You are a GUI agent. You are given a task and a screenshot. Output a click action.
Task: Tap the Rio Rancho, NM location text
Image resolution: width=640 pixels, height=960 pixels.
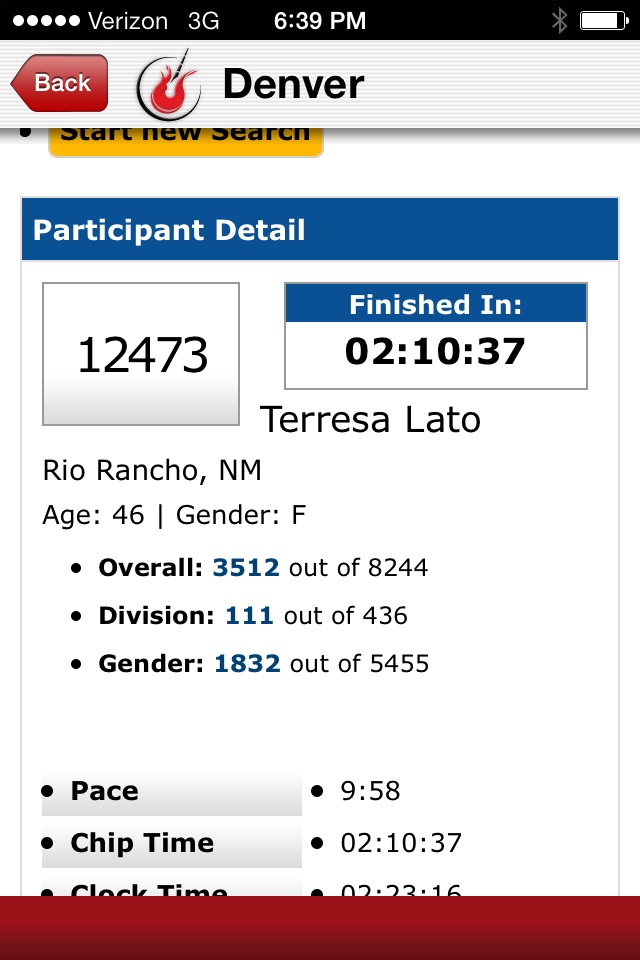coord(152,470)
